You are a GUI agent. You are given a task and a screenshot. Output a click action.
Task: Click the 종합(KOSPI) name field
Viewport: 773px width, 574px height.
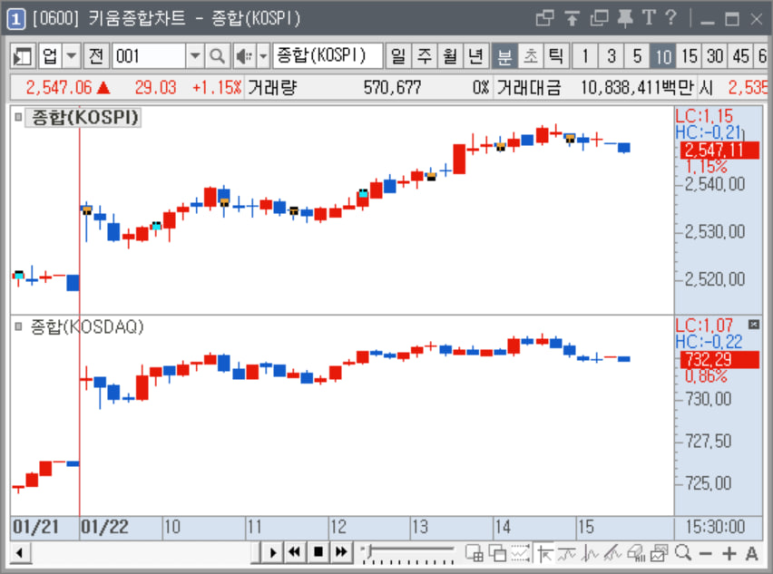(x=327, y=56)
